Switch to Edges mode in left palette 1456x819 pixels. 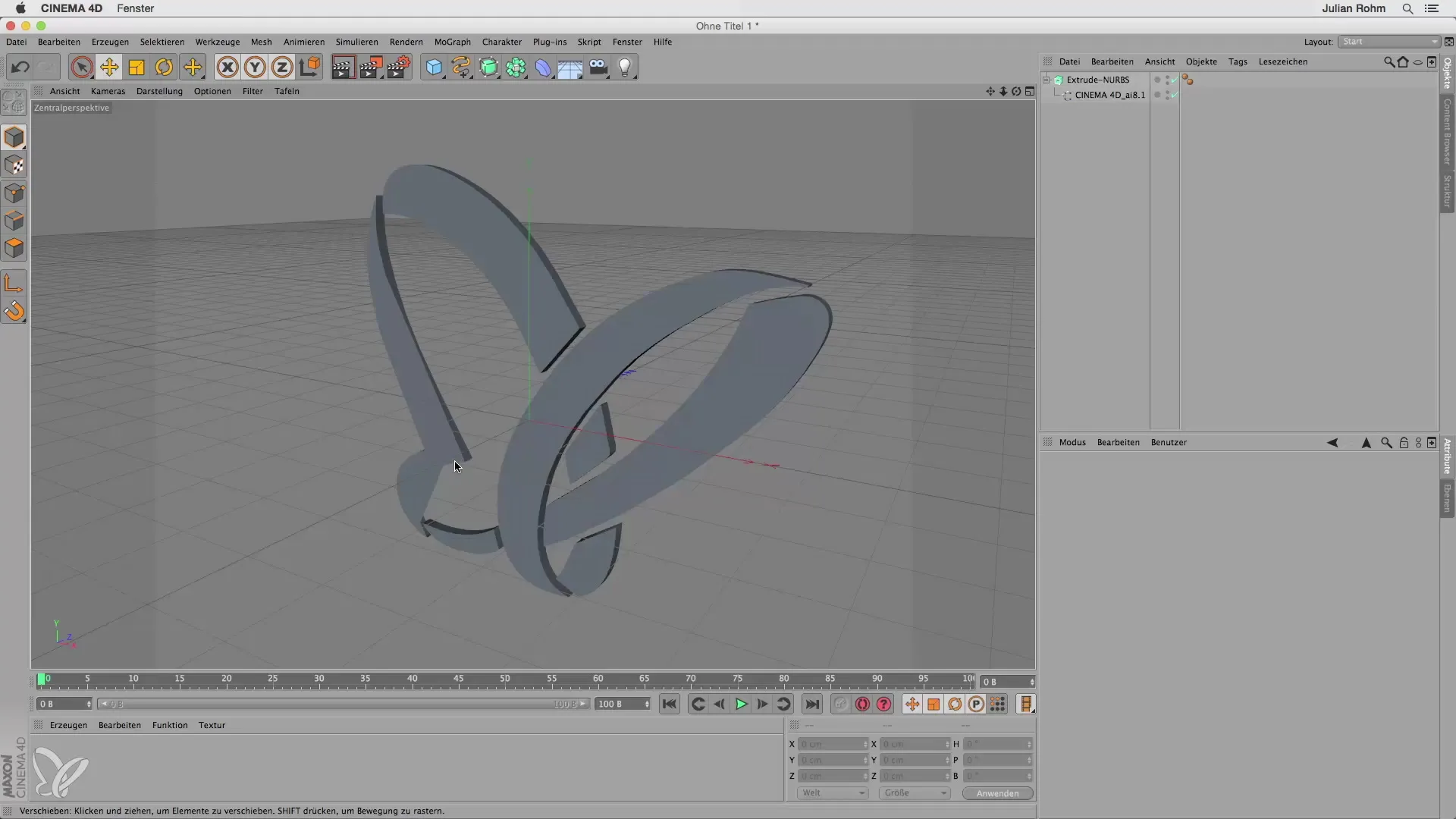click(x=14, y=221)
